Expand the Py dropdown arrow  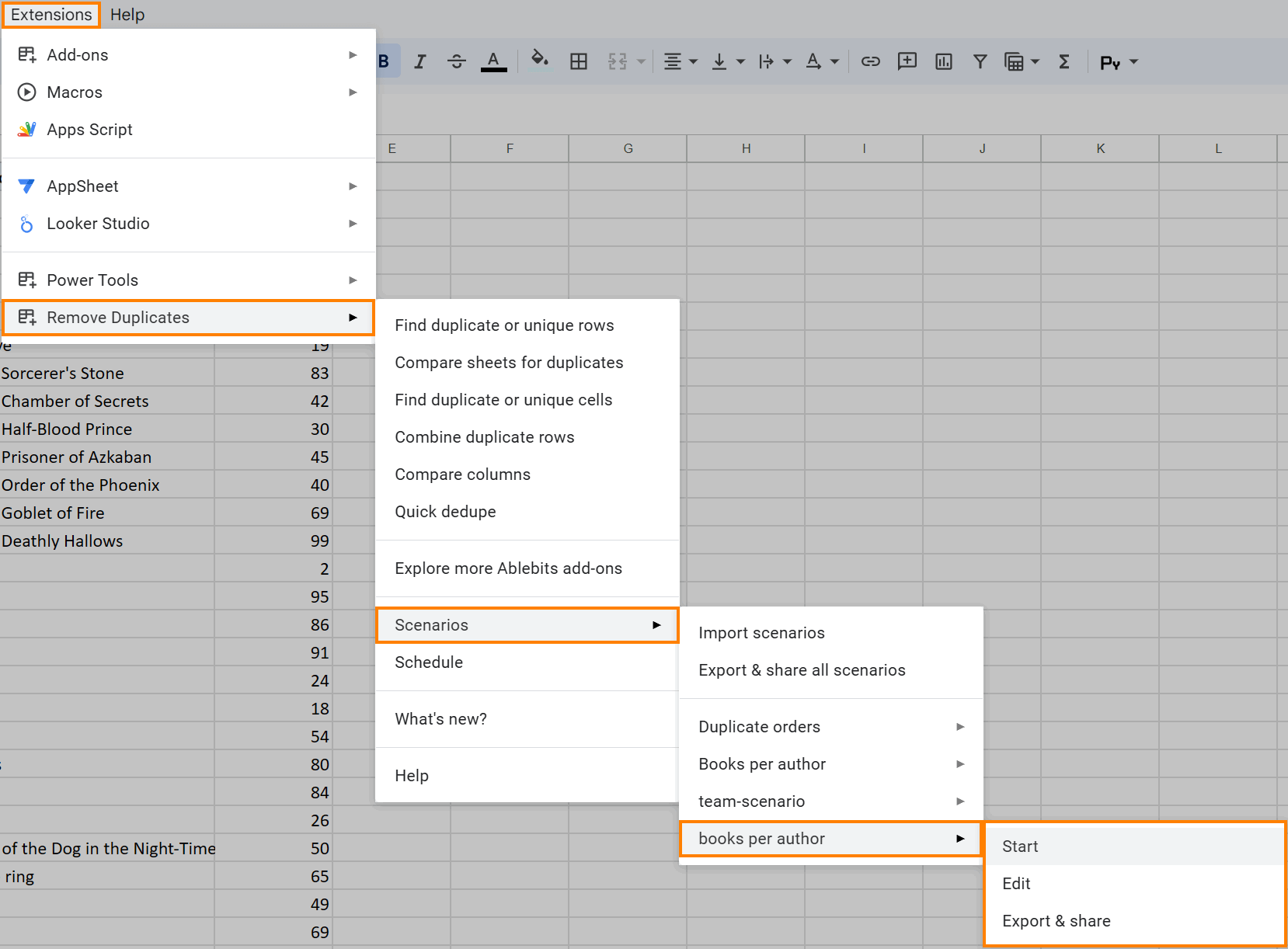click(1134, 61)
